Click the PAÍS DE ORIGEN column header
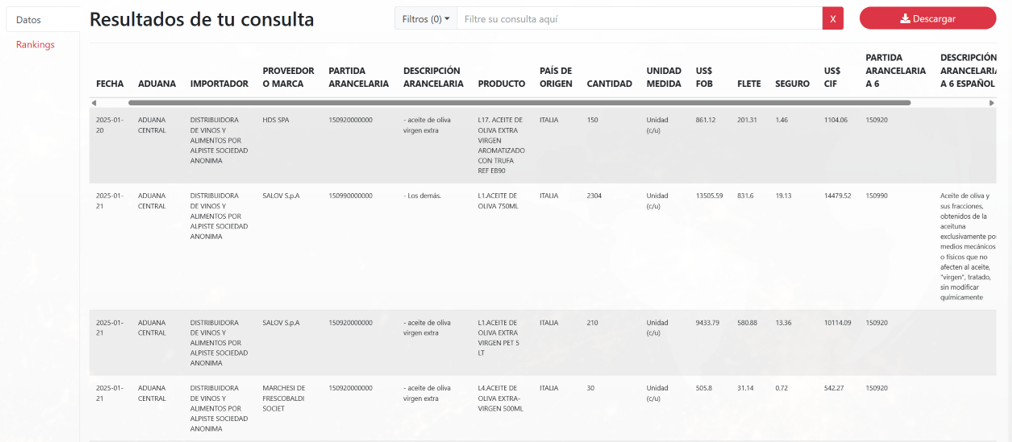Viewport: 1012px width, 442px height. [x=556, y=77]
